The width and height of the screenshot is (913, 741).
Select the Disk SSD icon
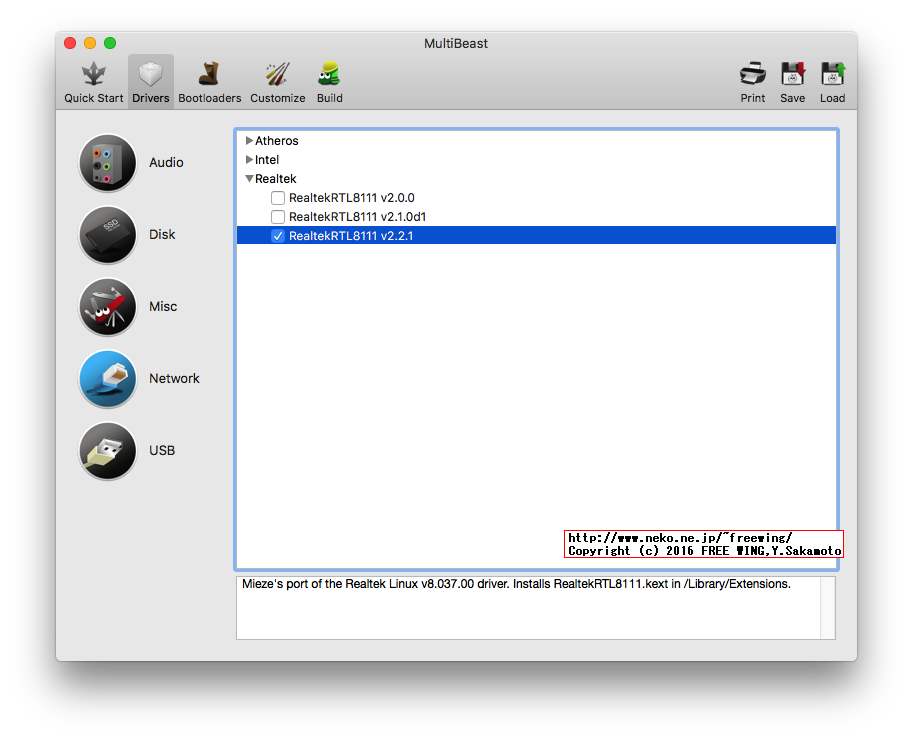pyautogui.click(x=108, y=235)
